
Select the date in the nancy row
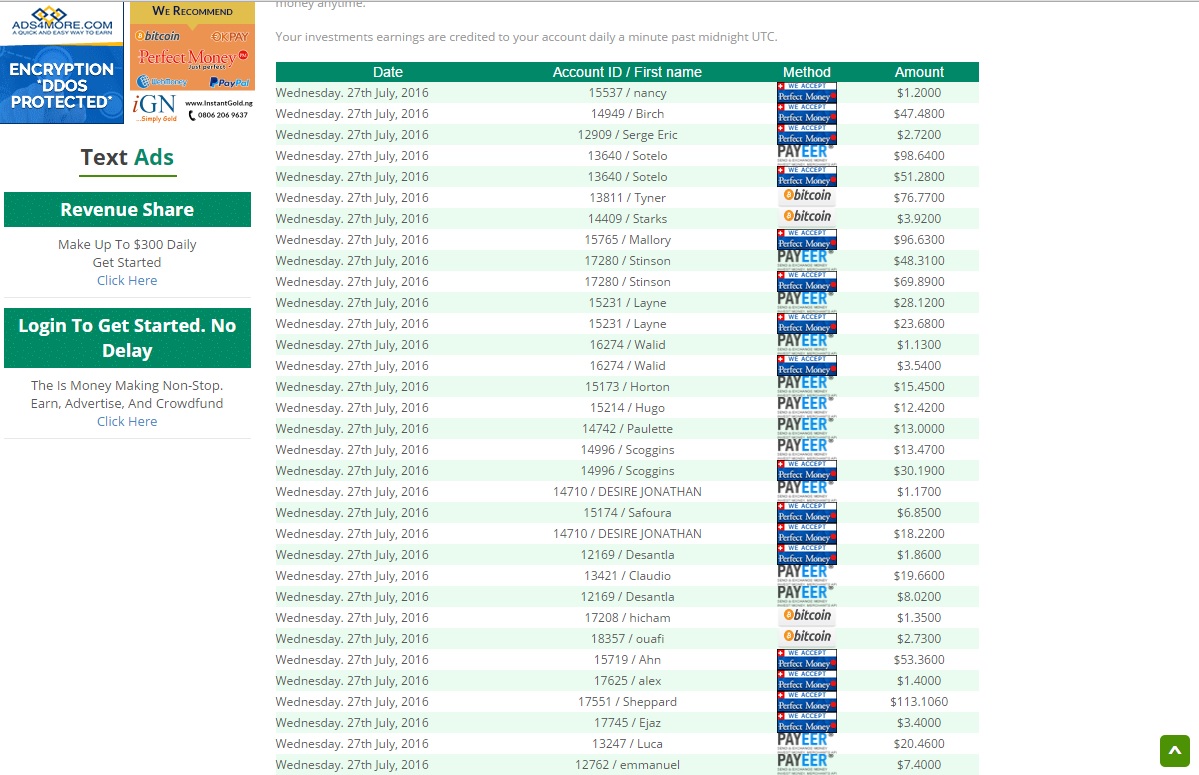pos(352,92)
